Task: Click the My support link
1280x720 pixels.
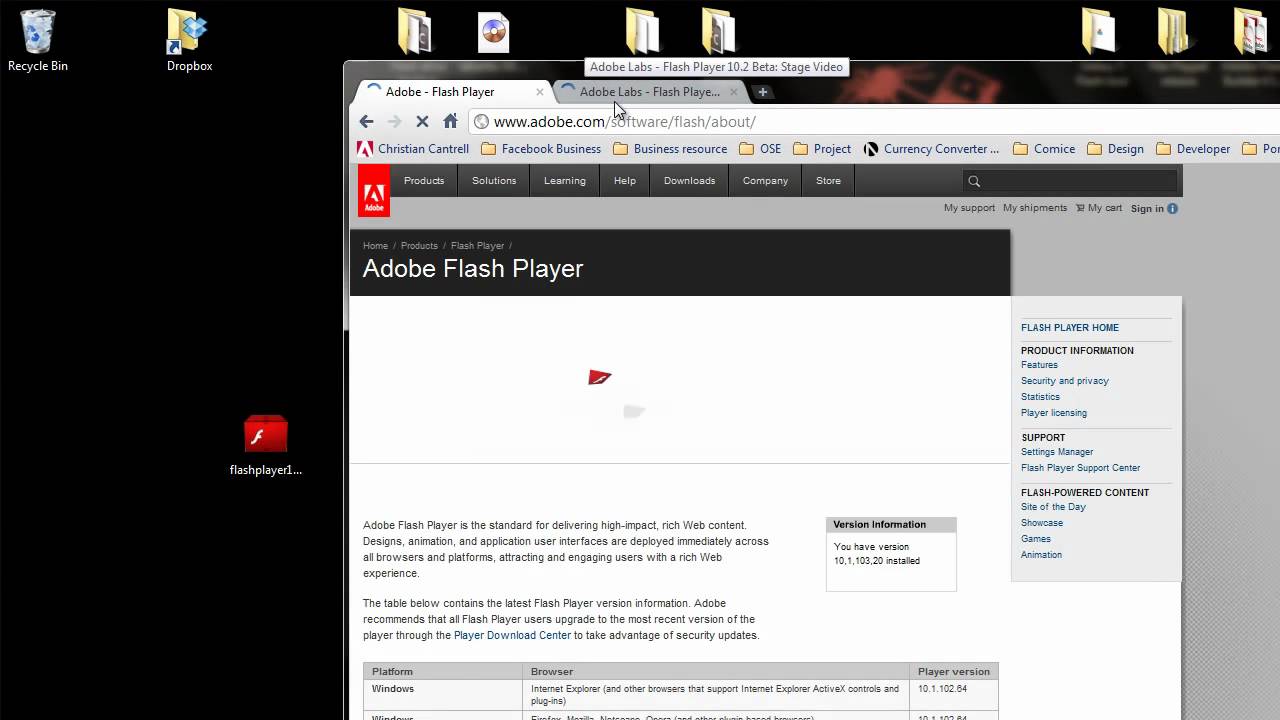Action: pyautogui.click(x=969, y=208)
